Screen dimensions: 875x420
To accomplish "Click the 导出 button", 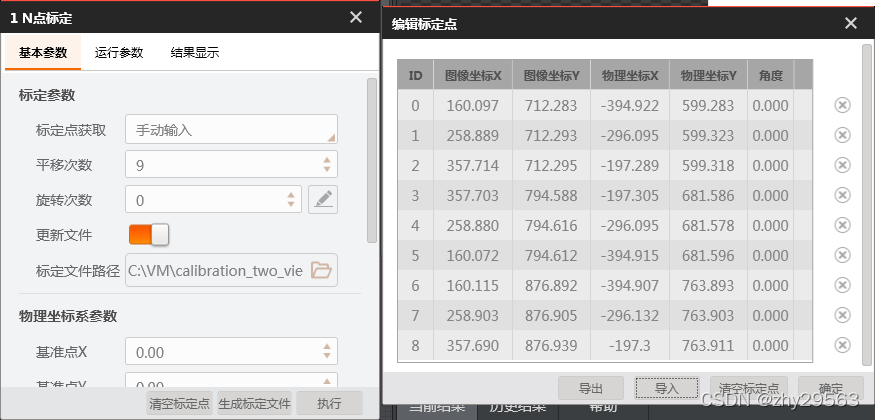I will click(591, 388).
